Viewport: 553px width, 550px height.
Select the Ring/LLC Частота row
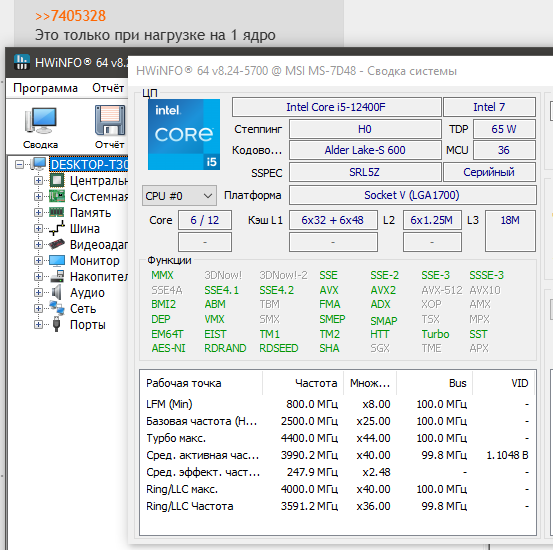click(338, 506)
